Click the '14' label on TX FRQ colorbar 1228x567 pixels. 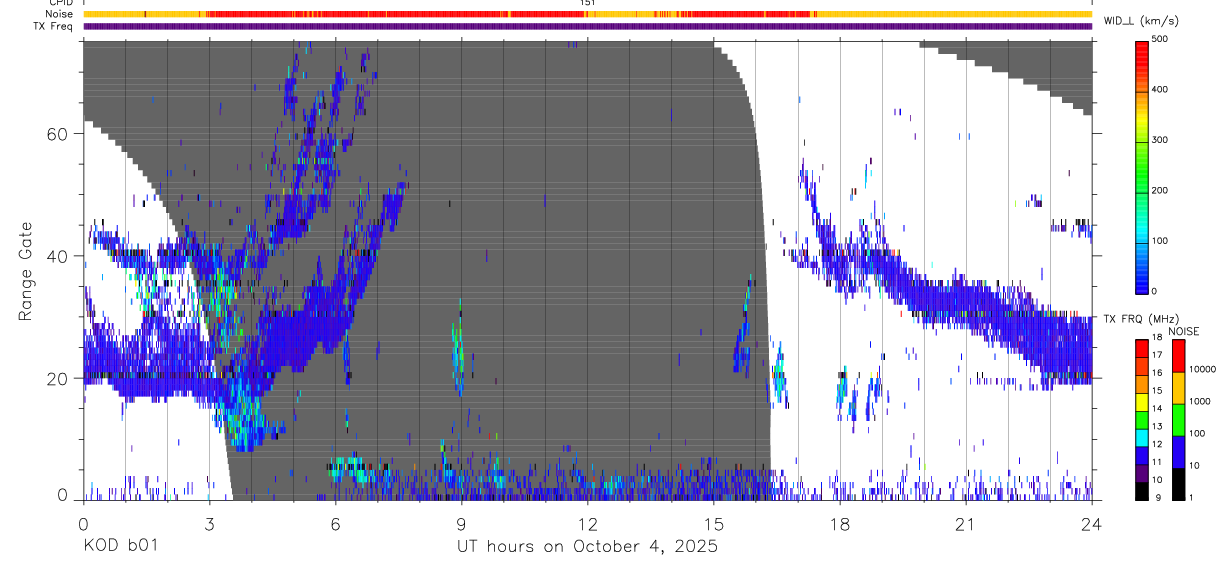click(x=1158, y=411)
